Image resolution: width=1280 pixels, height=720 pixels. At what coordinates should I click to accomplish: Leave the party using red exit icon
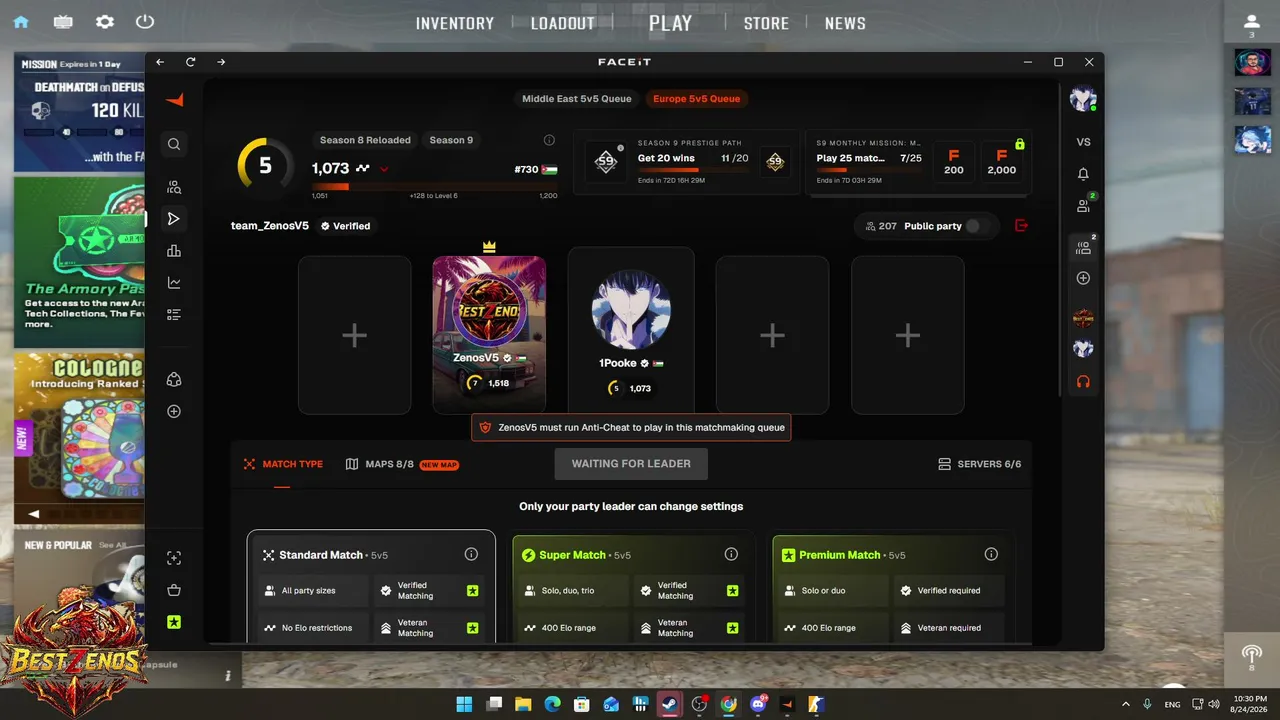coord(1021,226)
